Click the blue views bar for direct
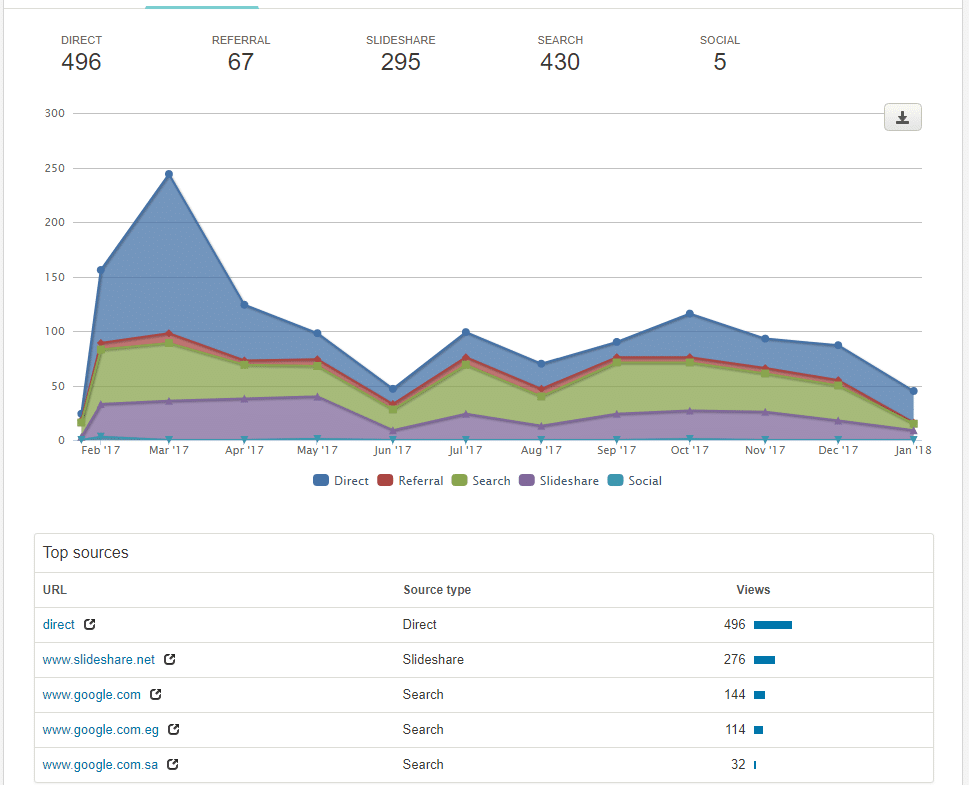 click(x=772, y=625)
